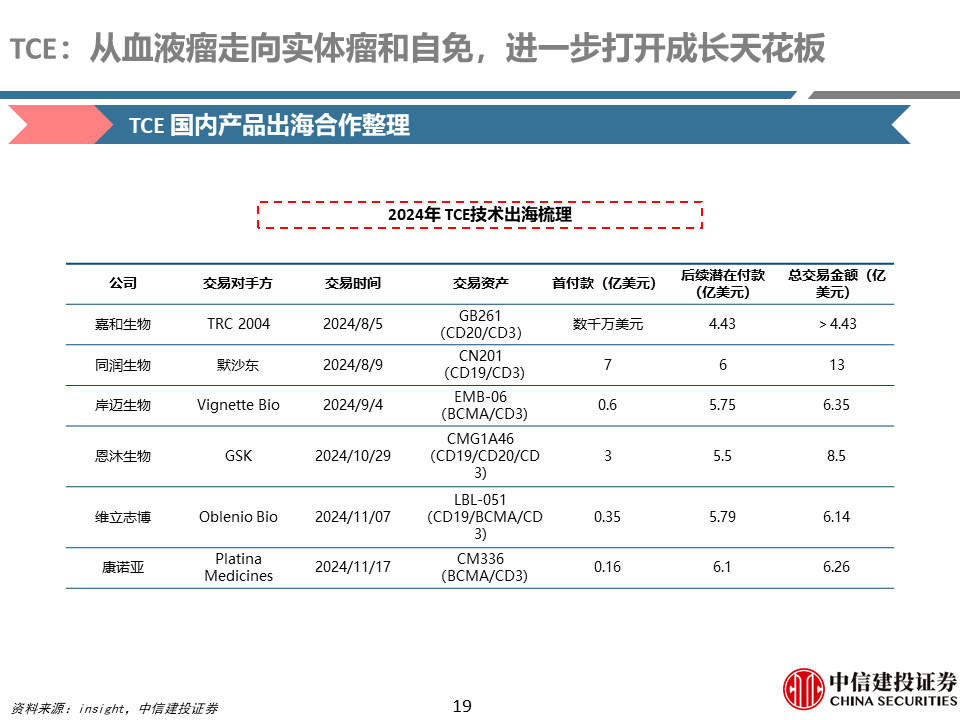960x720 pixels.
Task: Click total value 13 in 同润生物 row
Action: coord(837,365)
